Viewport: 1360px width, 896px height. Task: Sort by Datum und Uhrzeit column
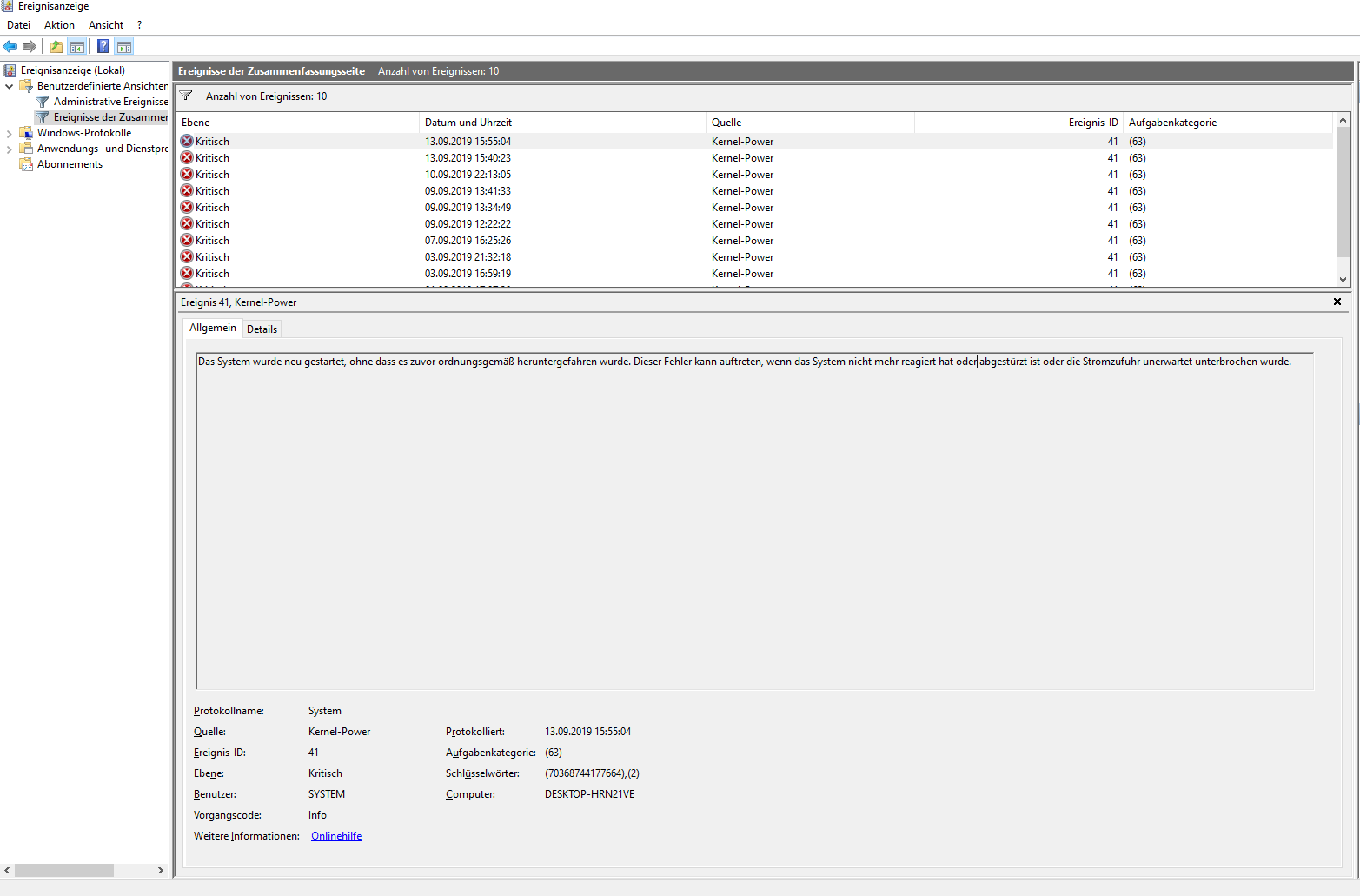point(562,123)
